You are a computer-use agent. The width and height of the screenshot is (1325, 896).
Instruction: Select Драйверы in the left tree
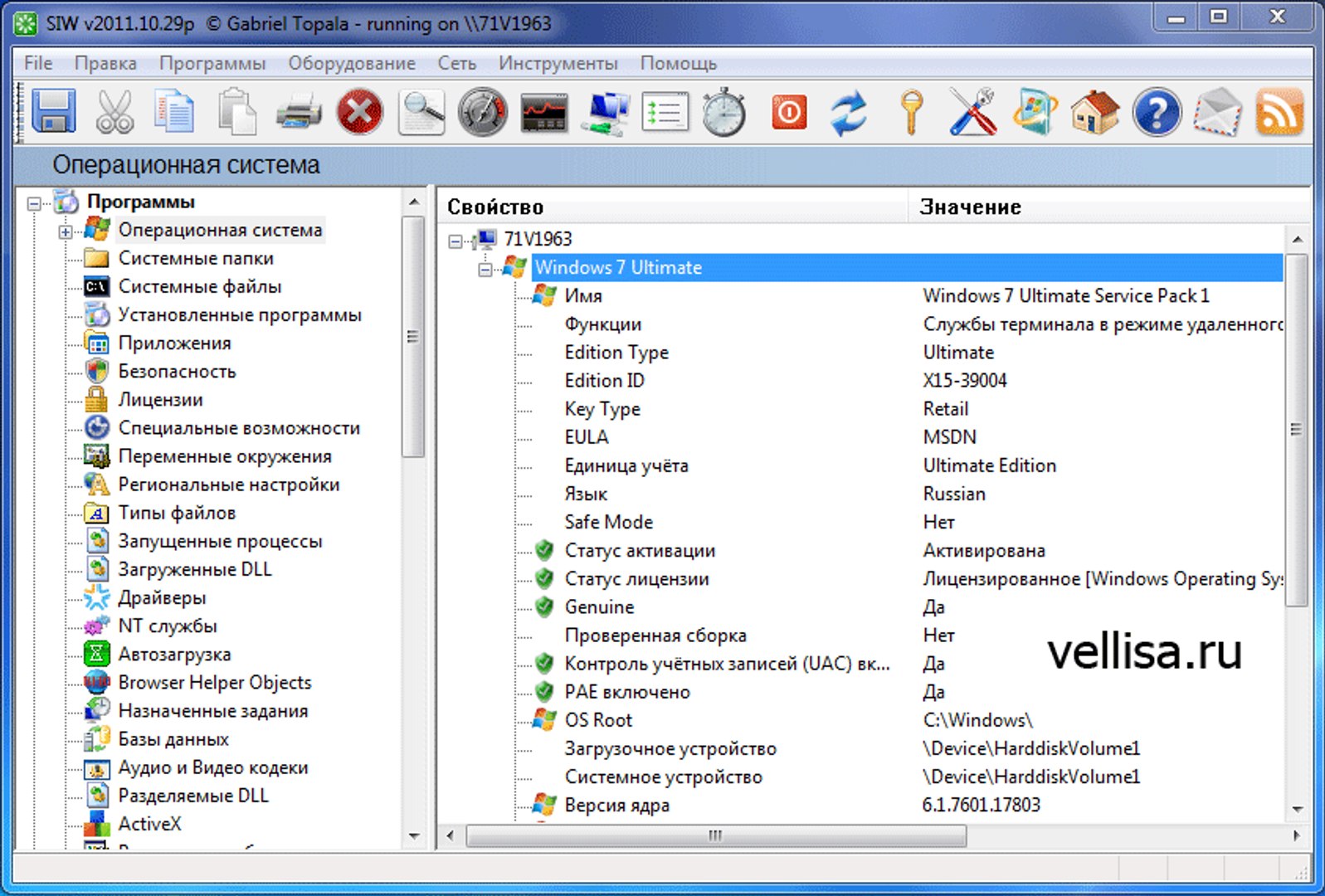pos(162,598)
